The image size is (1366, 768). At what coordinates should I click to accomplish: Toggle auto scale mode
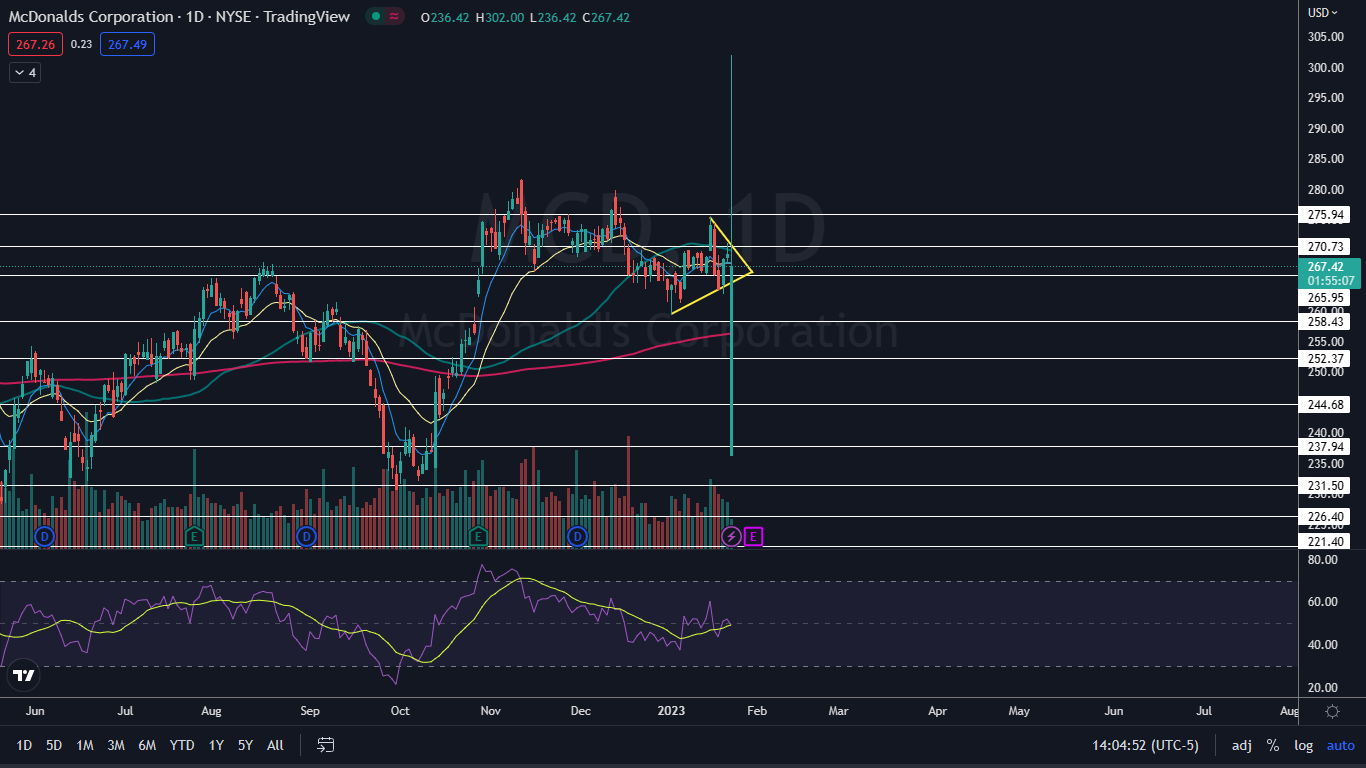point(1340,745)
